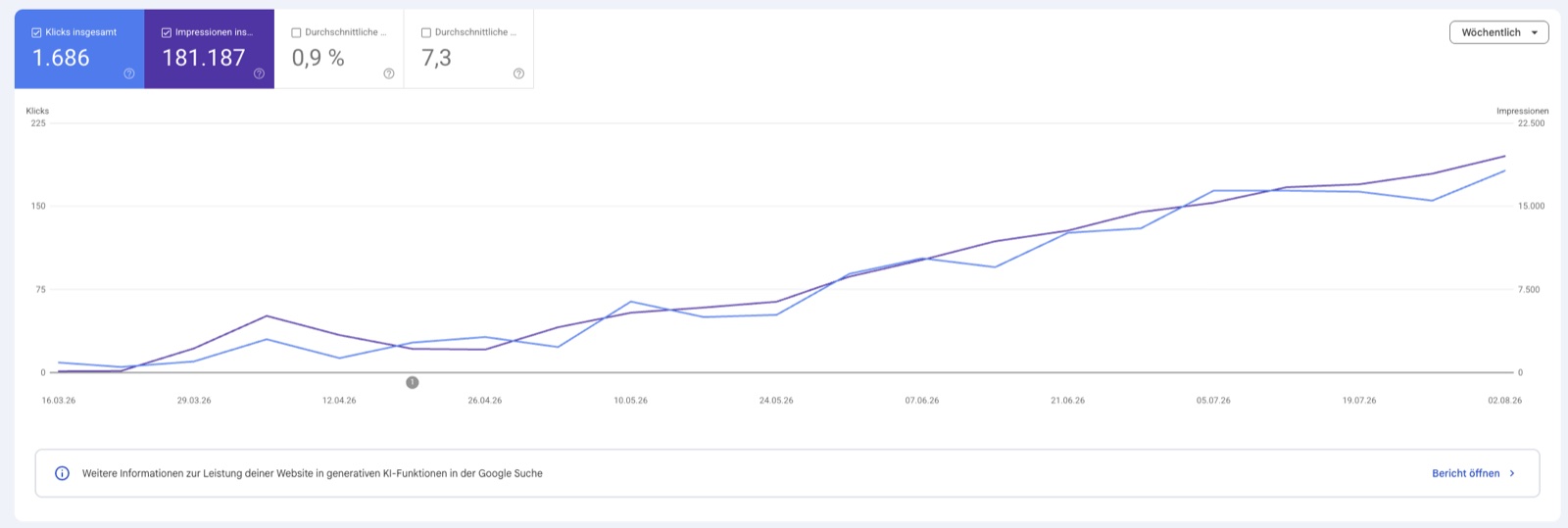Image resolution: width=1568 pixels, height=528 pixels.
Task: Click the 15.000 Impressionen axis label
Action: (1531, 206)
